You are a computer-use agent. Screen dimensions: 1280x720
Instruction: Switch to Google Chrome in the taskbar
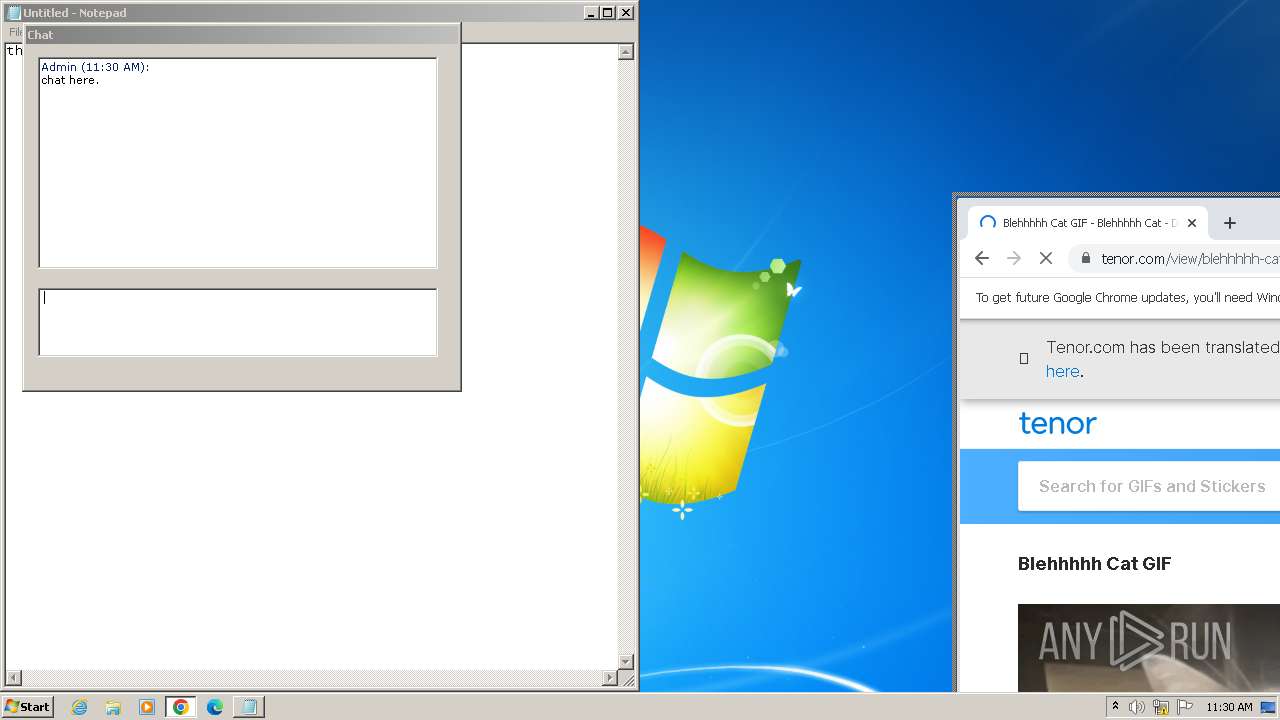click(x=180, y=707)
